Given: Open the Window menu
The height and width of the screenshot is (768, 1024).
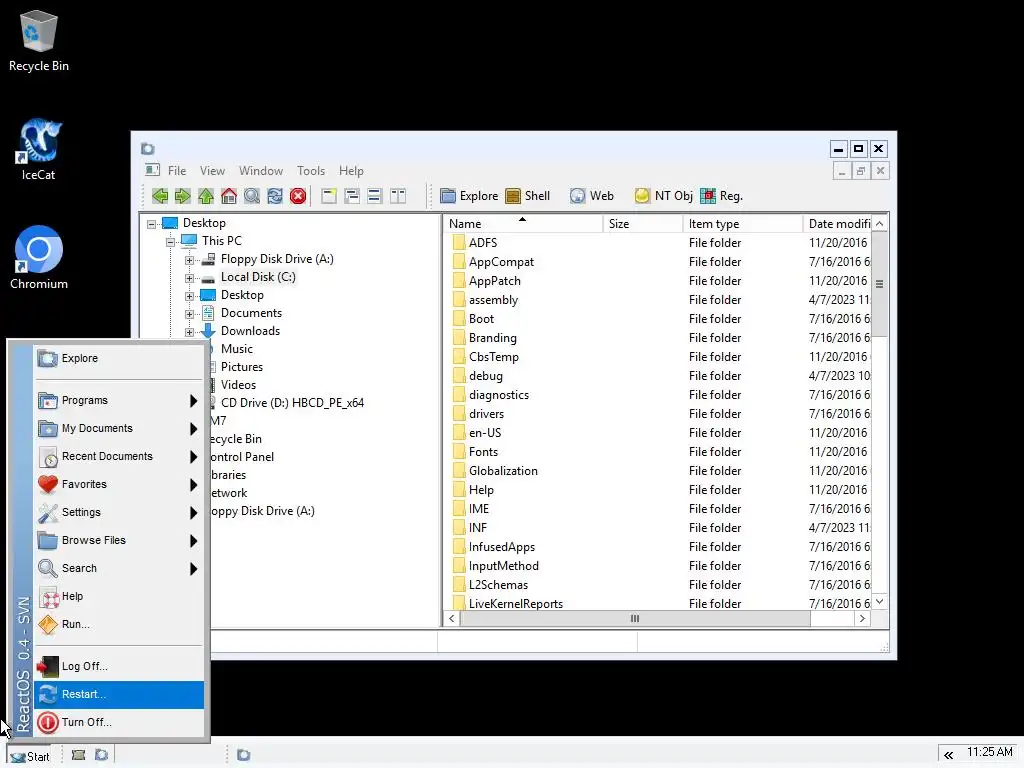Looking at the screenshot, I should 261,170.
